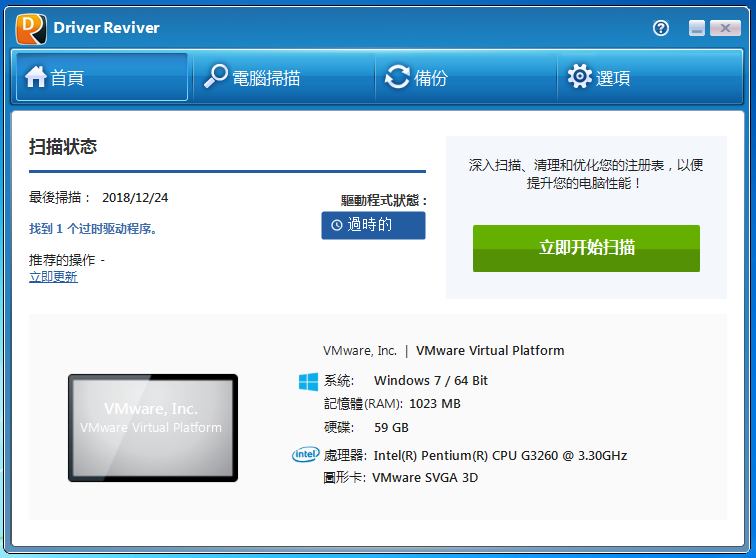Screen dimensions: 756x558
Task: Click the Windows 7 / 64 Bit text
Action: (431, 381)
